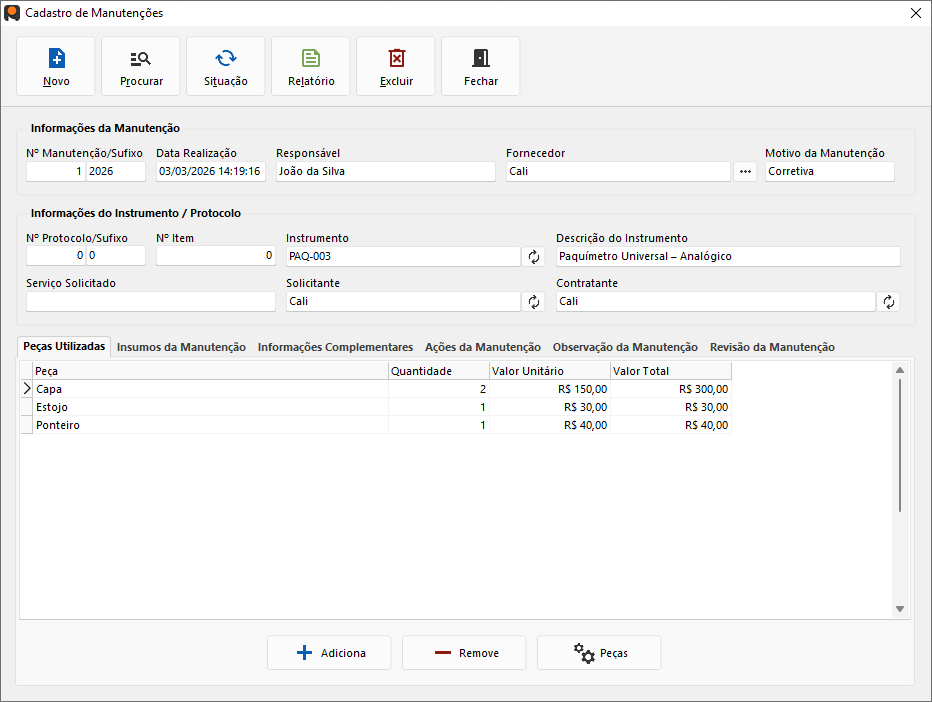Switch to Insumos da Manutenção tab
The height and width of the screenshot is (702, 932).
coord(181,347)
